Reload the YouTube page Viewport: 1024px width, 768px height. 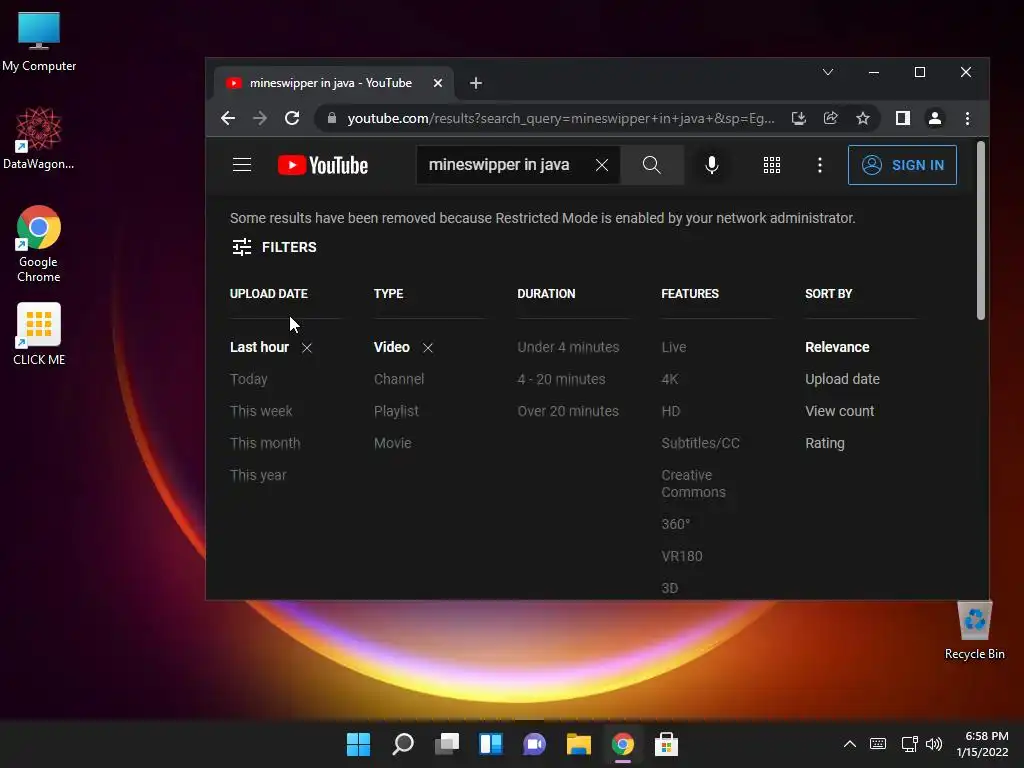(x=292, y=118)
